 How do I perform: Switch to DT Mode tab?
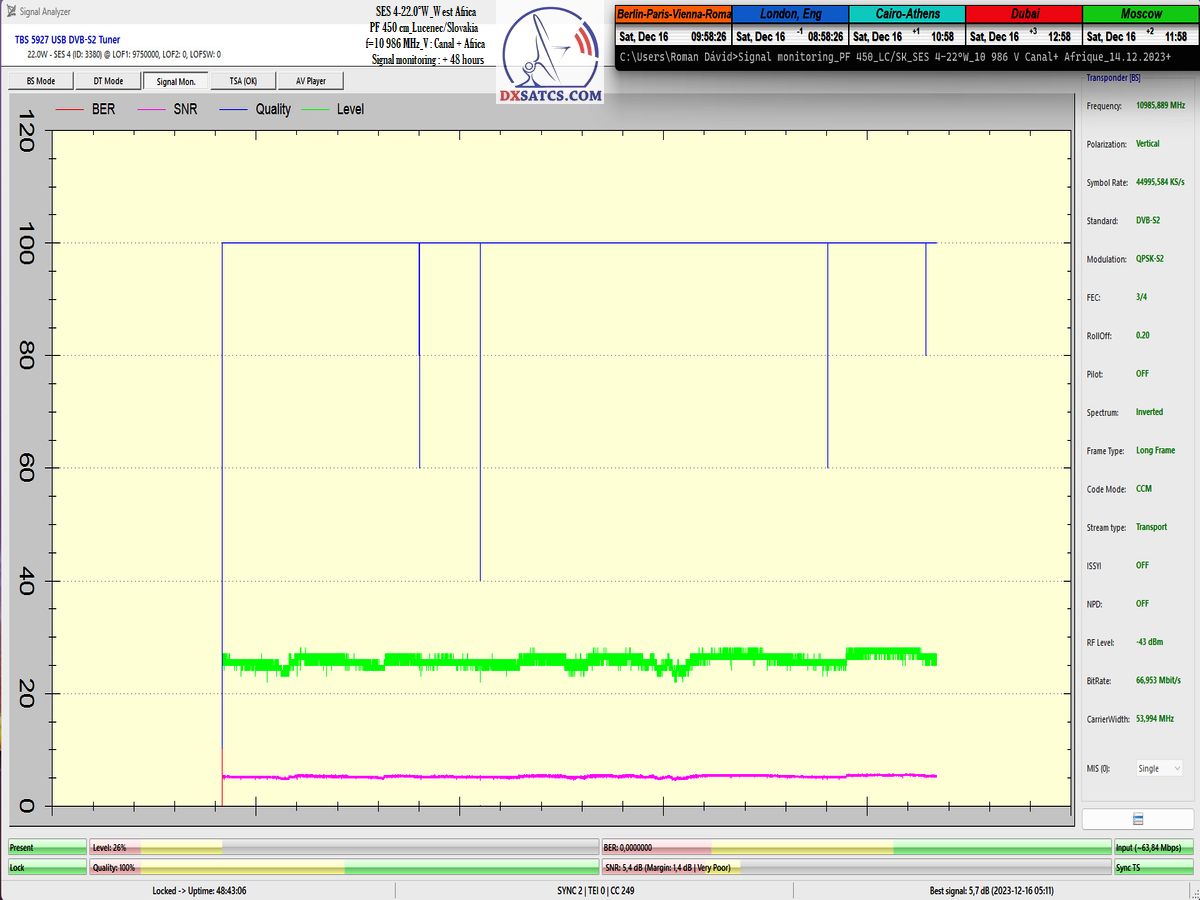[107, 81]
